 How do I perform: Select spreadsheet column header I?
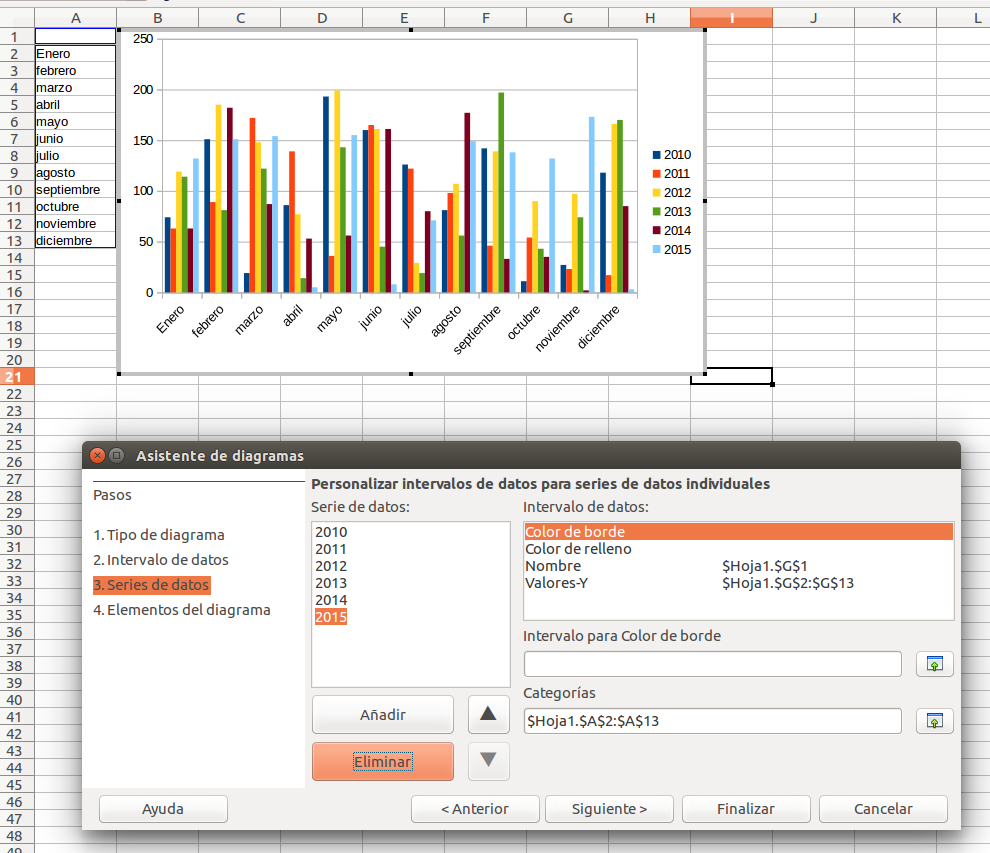click(x=731, y=17)
